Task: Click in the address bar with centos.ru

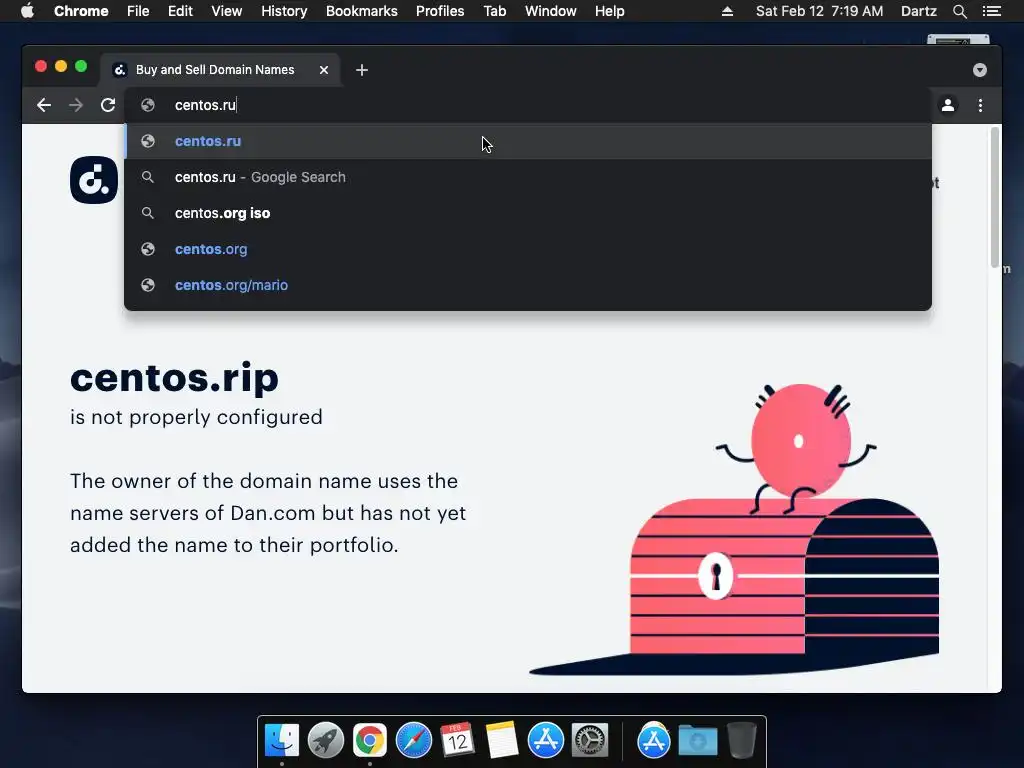Action: coord(528,105)
